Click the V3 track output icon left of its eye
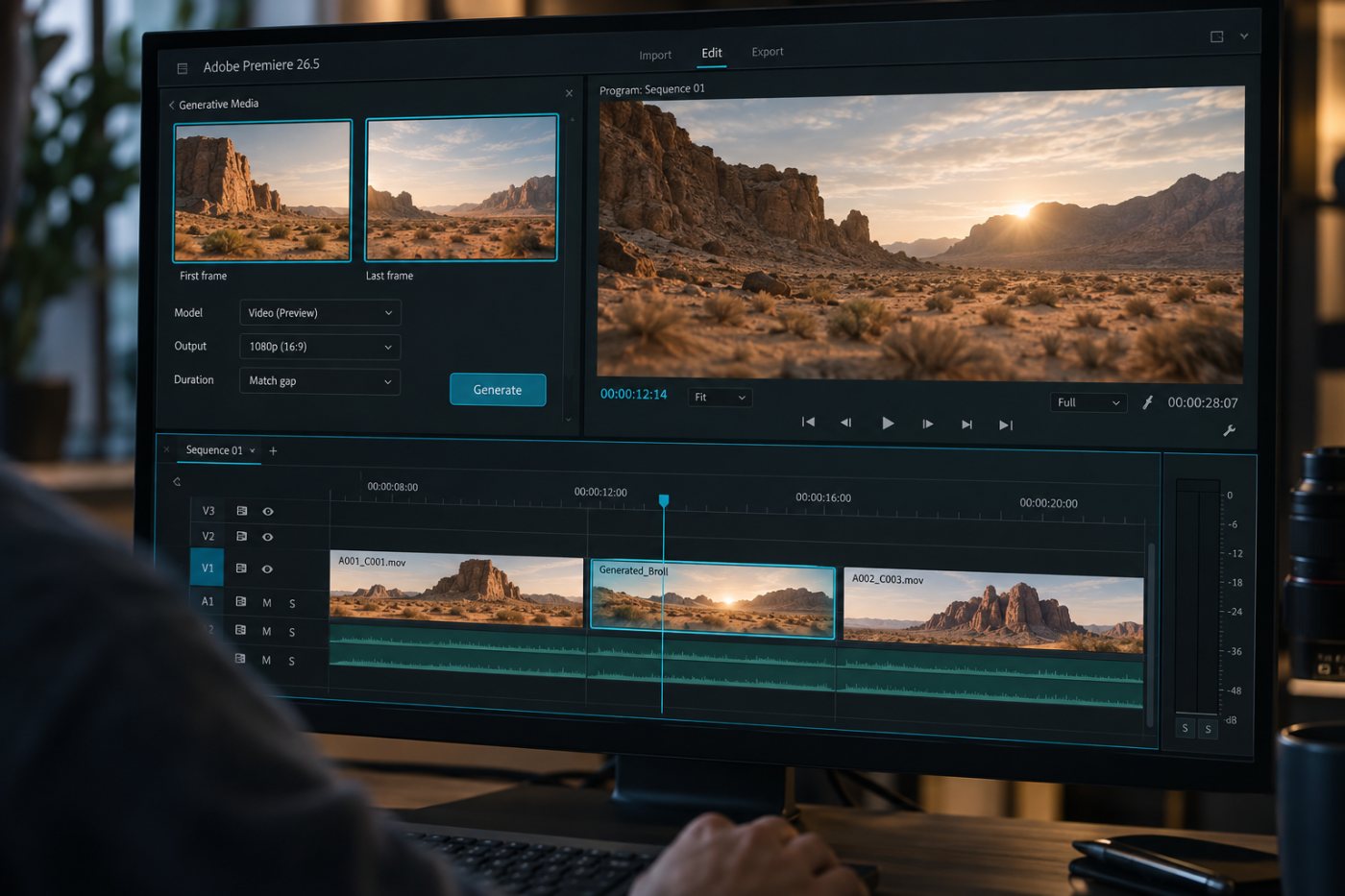 (241, 511)
